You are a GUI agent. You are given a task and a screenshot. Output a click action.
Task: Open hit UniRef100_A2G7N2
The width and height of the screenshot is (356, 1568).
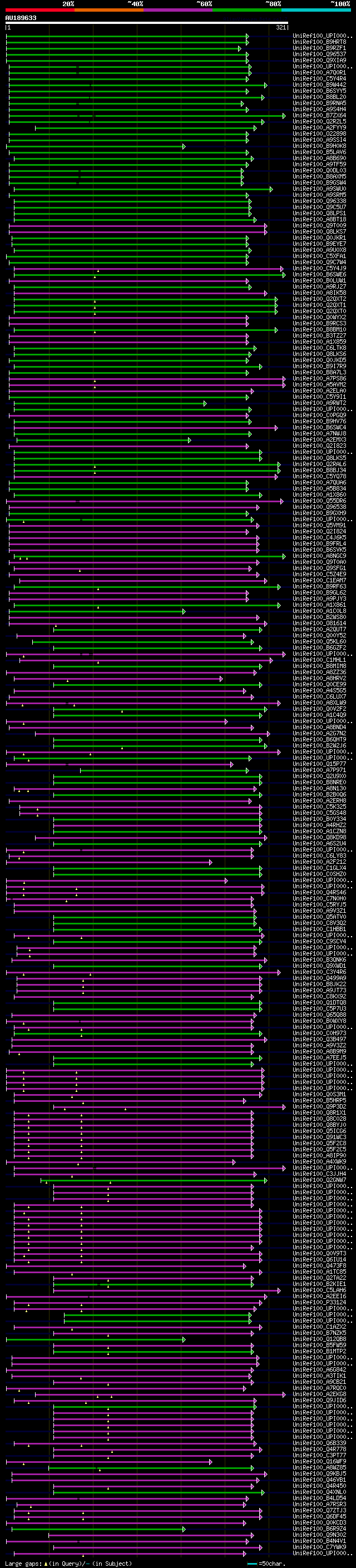point(319,734)
